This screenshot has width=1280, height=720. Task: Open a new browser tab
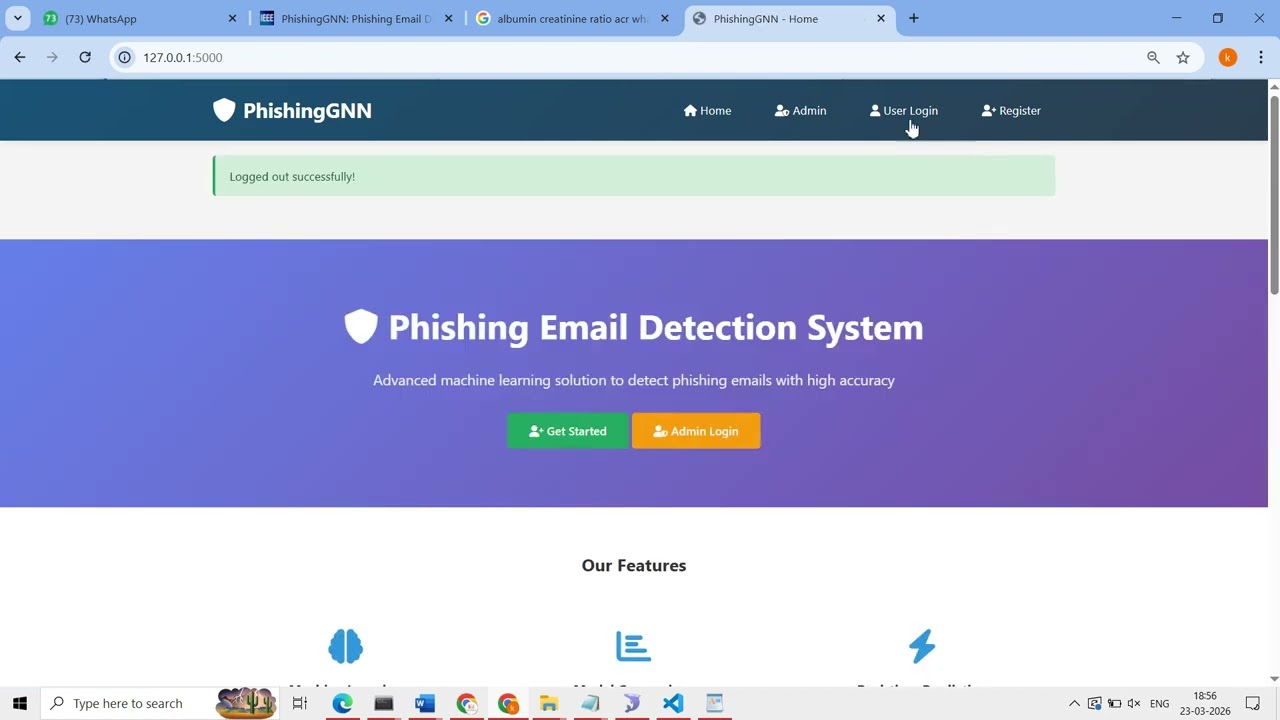(913, 18)
